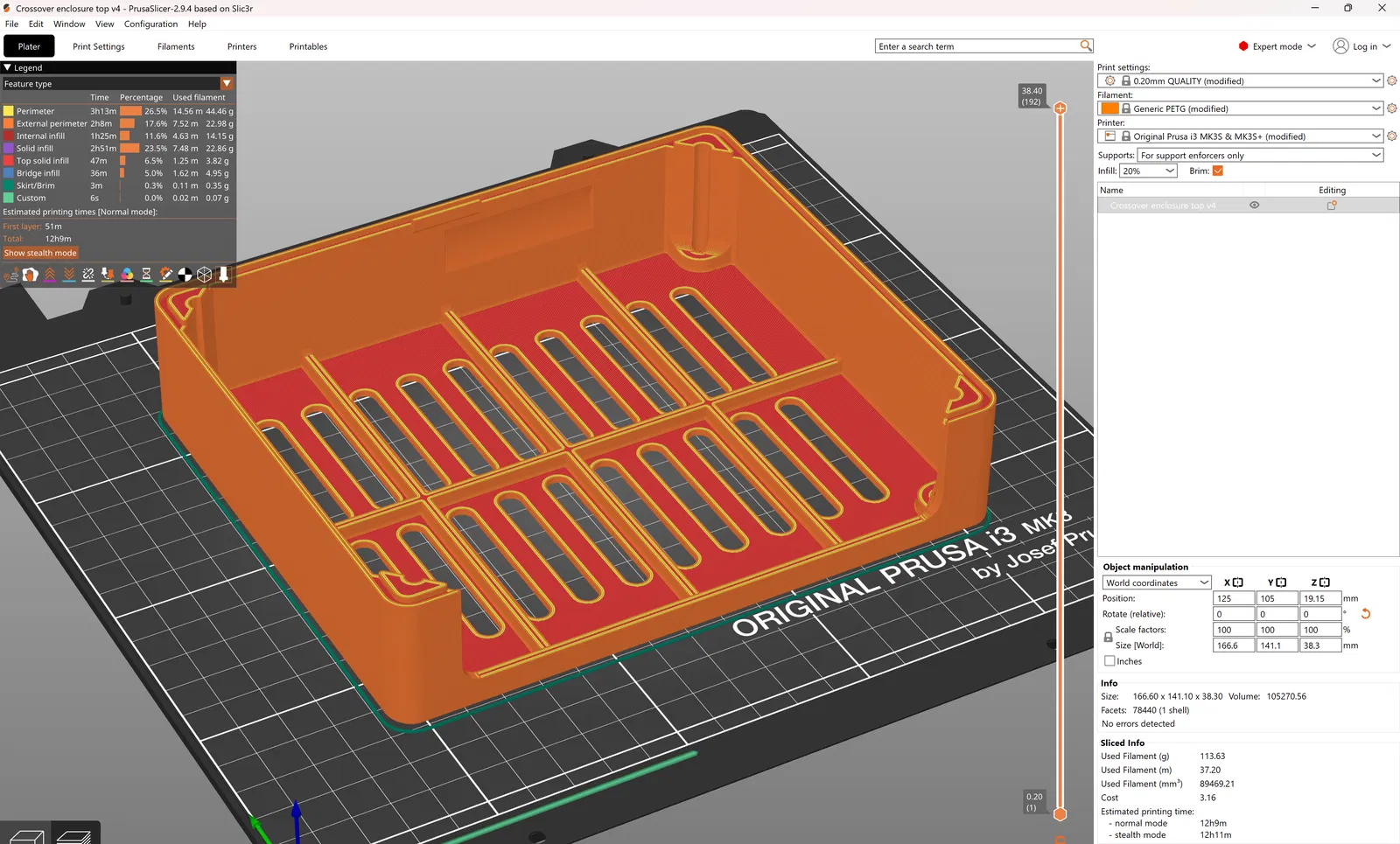Toggle the color changes icon in legend toolbar
Viewport: 1400px width, 844px height.
pyautogui.click(x=127, y=275)
